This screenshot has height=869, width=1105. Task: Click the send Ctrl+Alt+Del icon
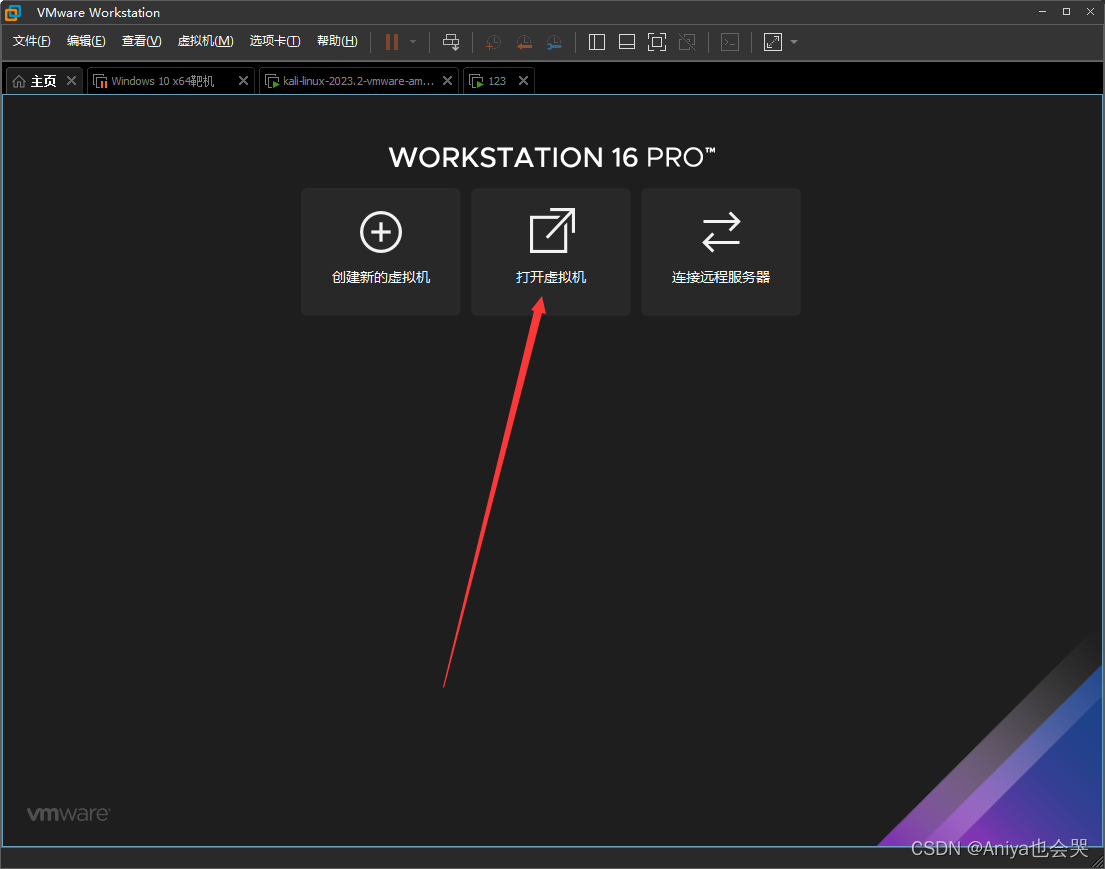(x=451, y=42)
